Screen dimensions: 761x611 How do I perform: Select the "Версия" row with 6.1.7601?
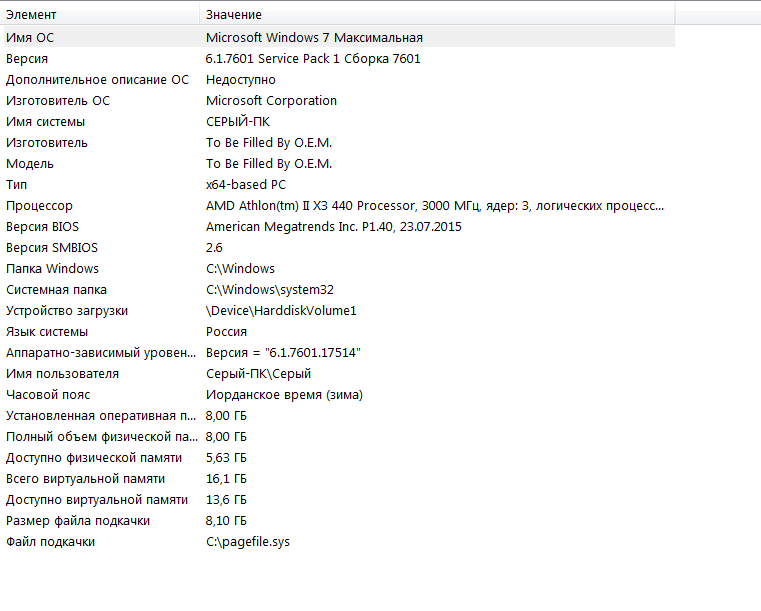tap(27, 58)
